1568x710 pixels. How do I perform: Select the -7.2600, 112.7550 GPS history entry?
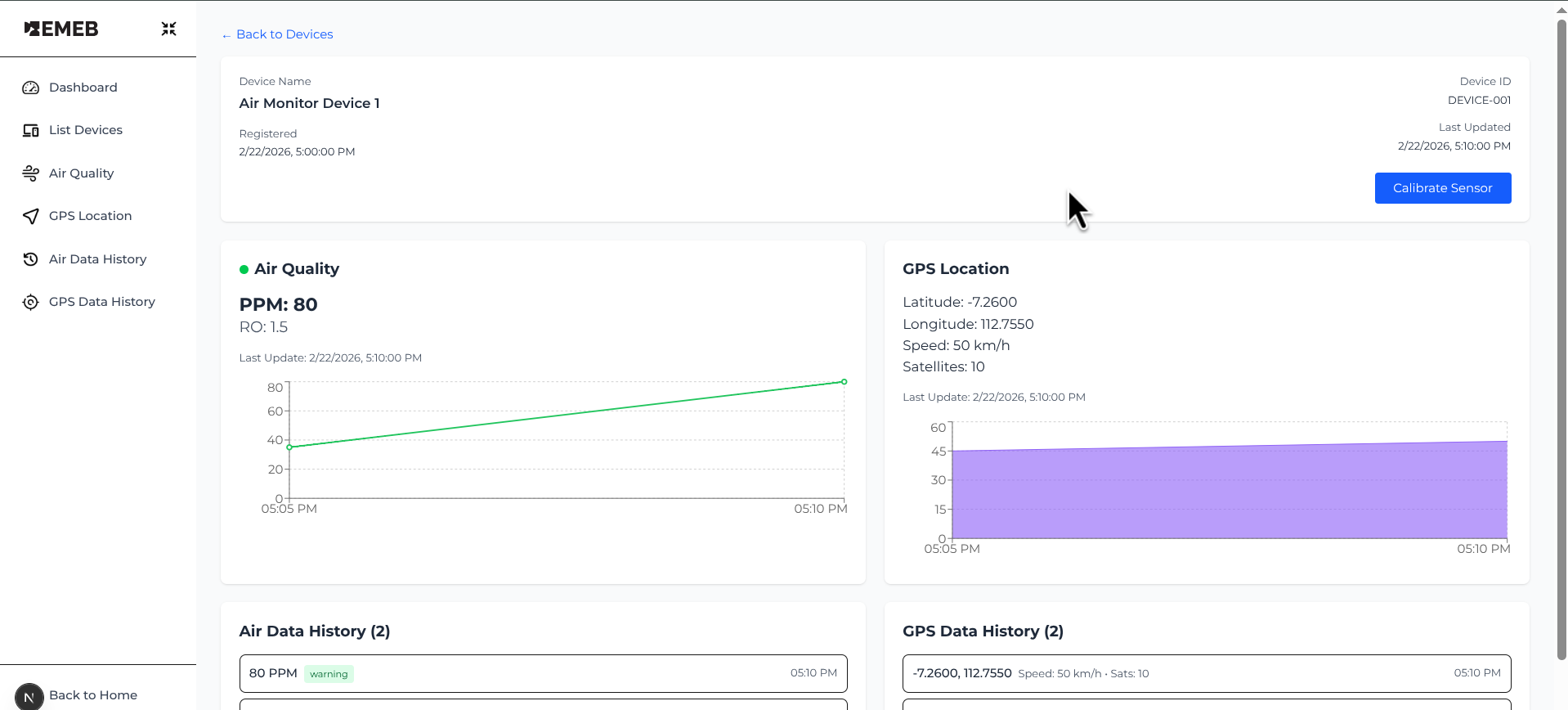[1207, 673]
